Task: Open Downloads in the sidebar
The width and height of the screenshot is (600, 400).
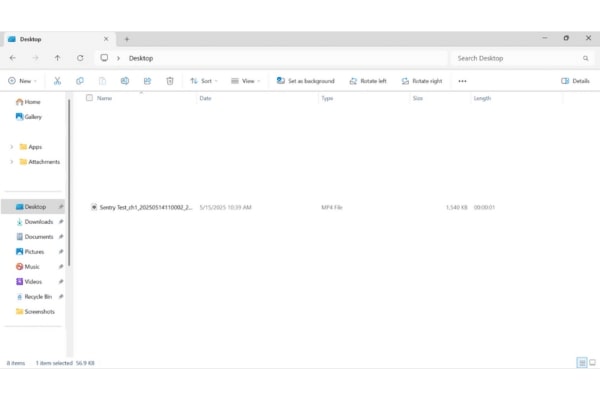Action: 34,222
